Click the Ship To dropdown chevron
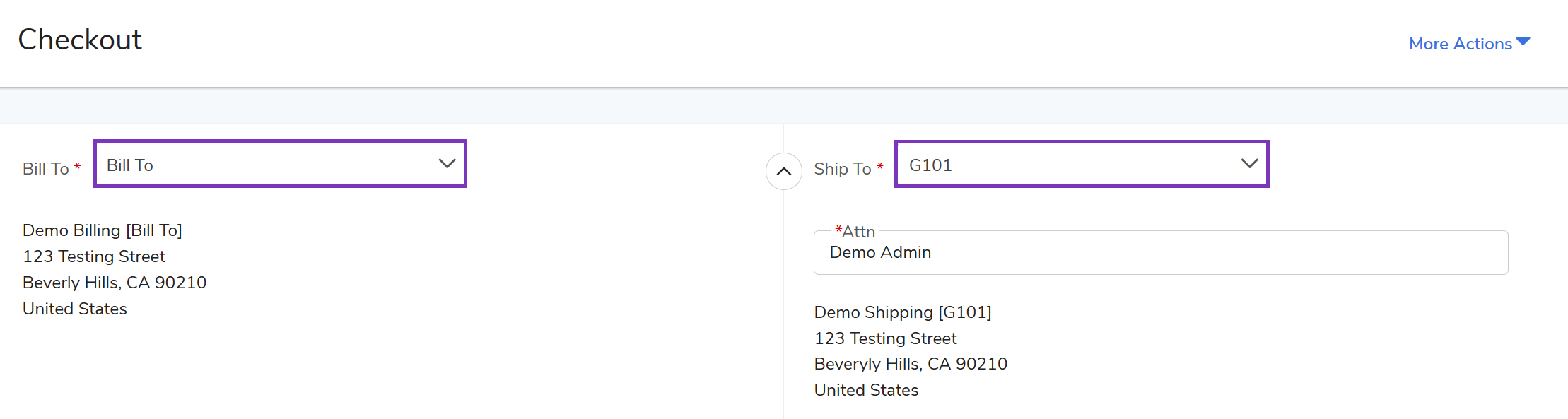 point(1249,164)
